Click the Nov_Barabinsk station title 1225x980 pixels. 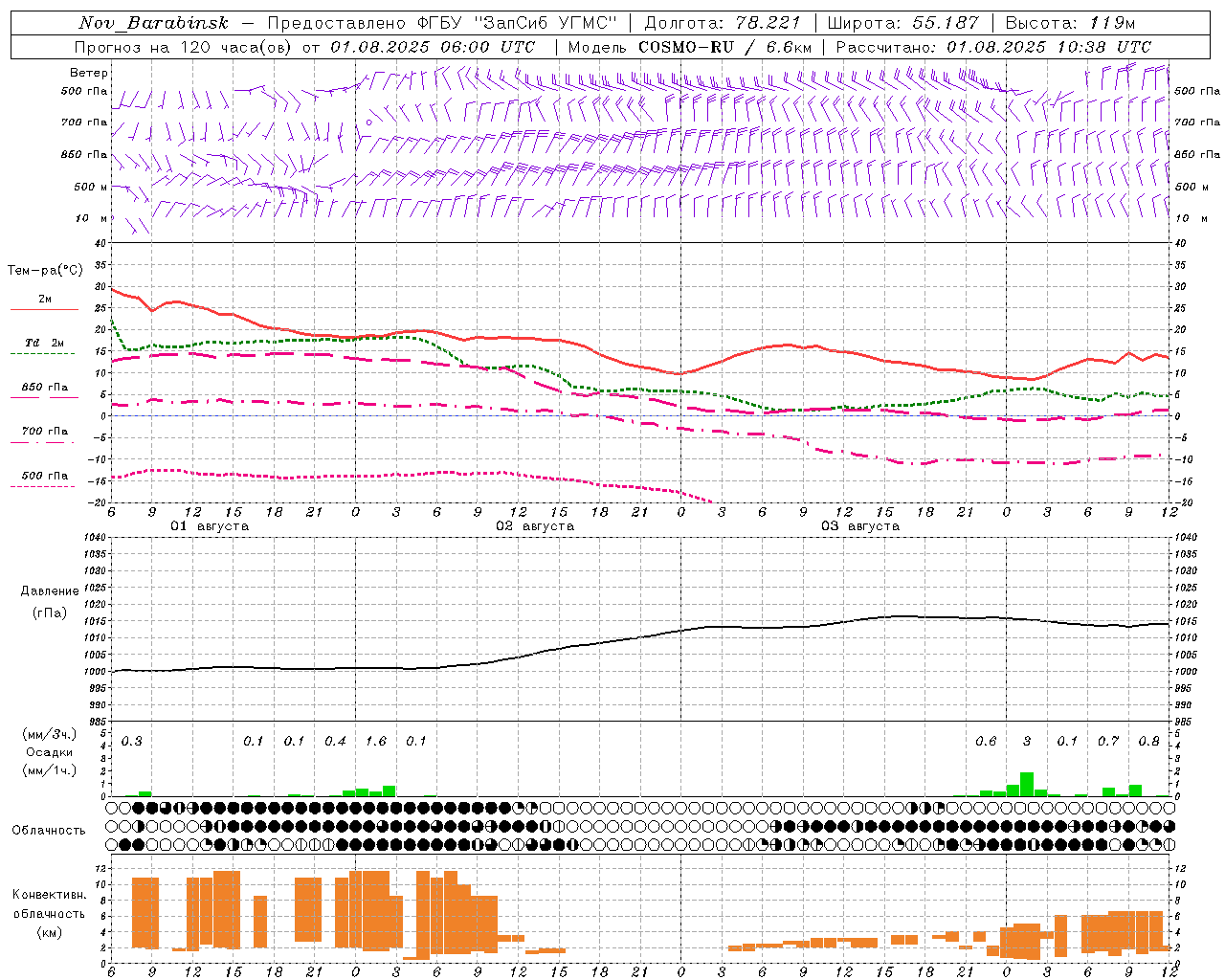pos(153,23)
